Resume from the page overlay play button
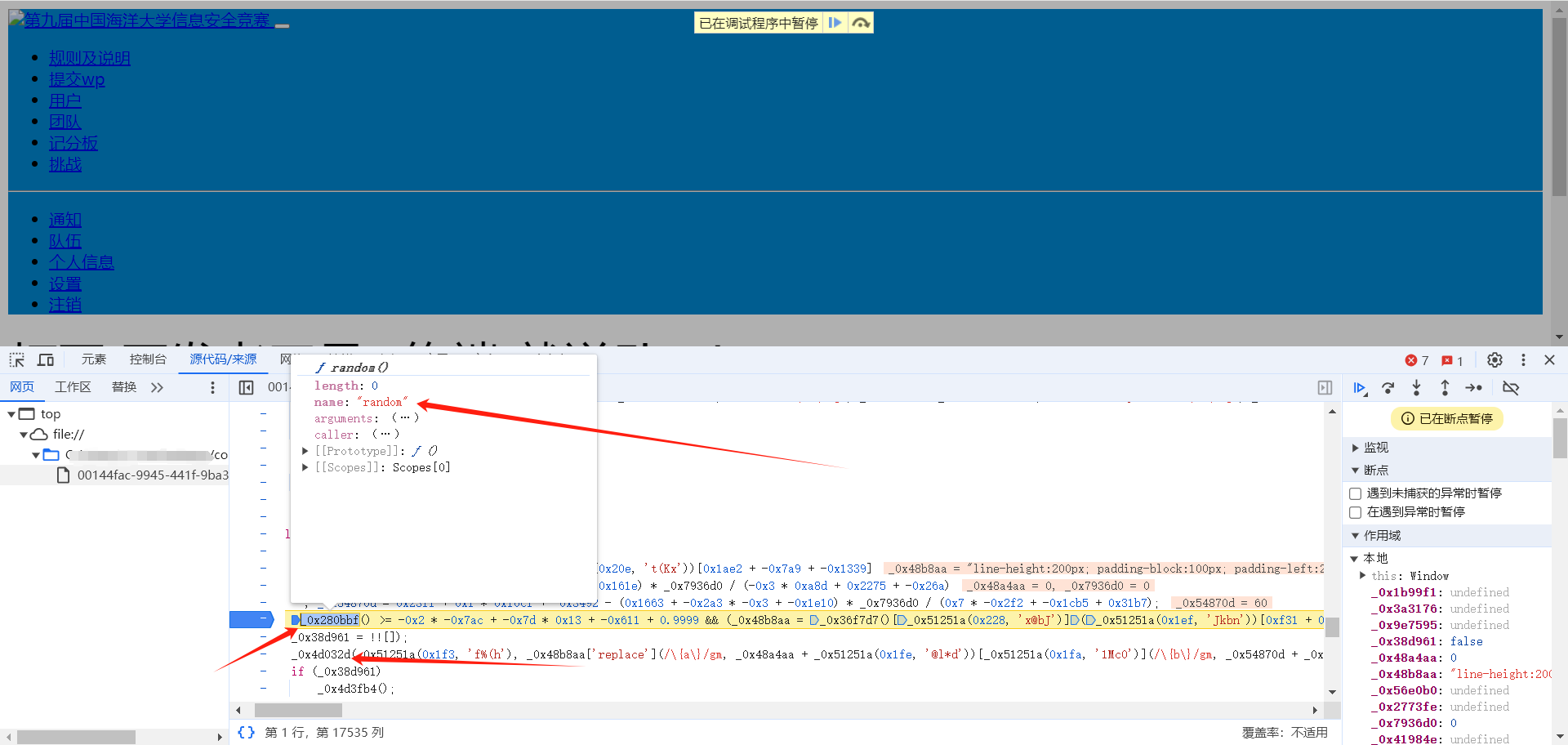The image size is (1568, 745). tap(835, 23)
